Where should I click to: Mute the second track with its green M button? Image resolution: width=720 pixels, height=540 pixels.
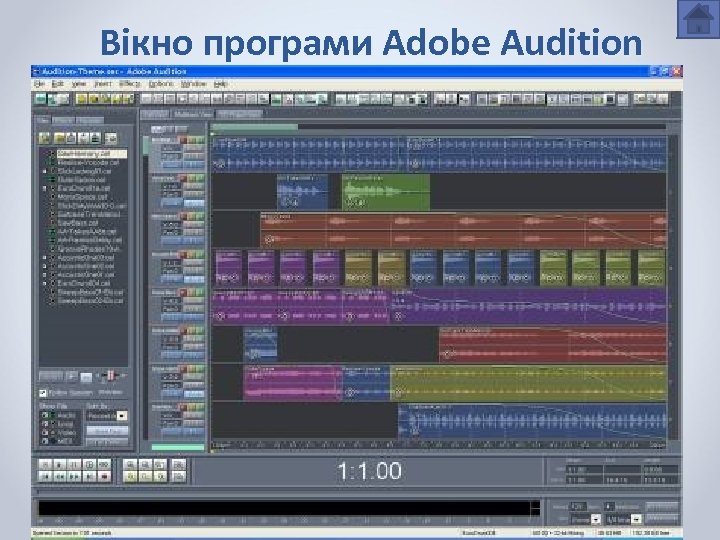200,178
